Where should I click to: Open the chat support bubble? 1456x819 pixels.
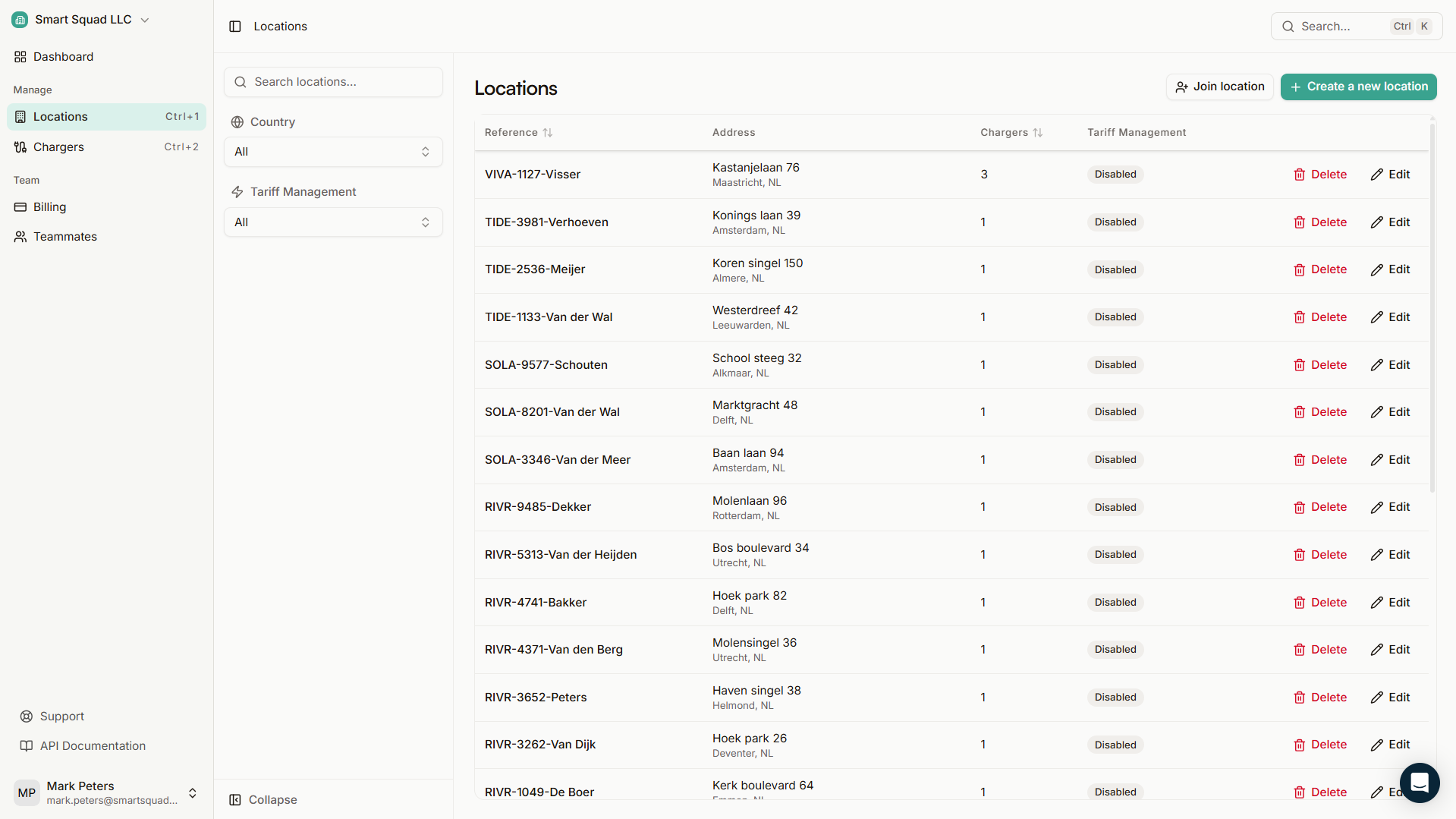click(1419, 783)
